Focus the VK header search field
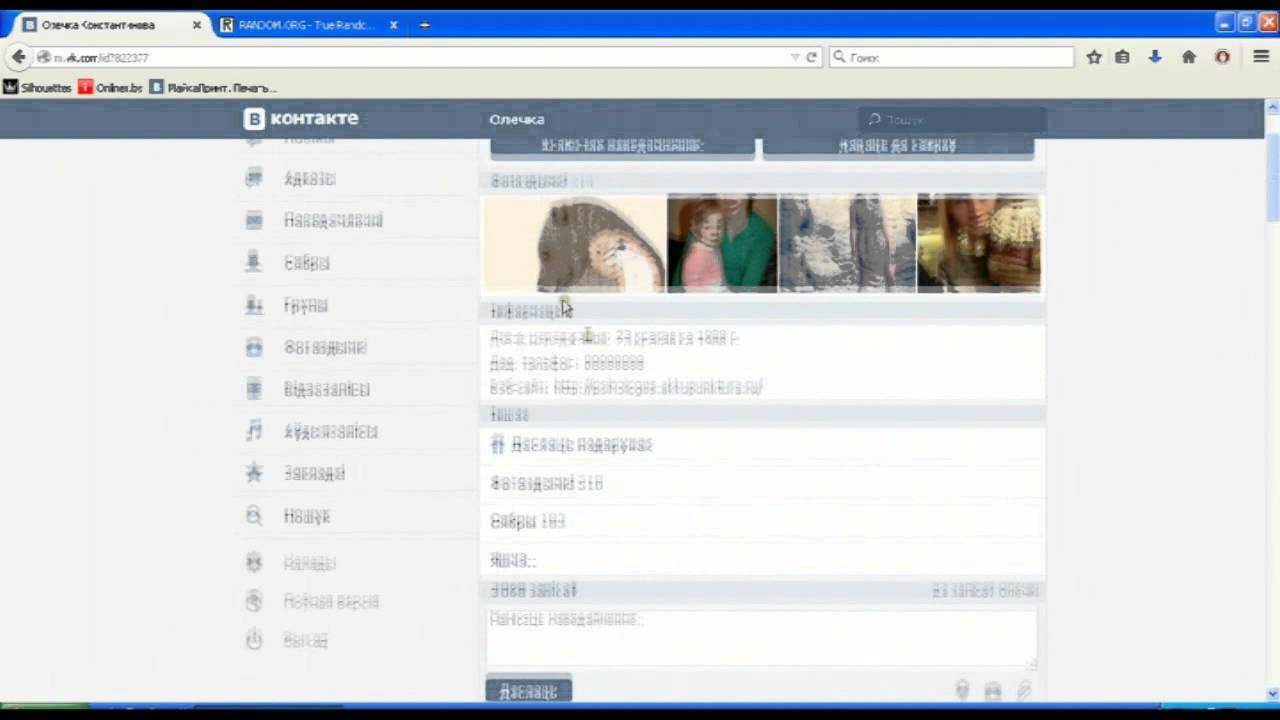1280x720 pixels. [x=952, y=120]
